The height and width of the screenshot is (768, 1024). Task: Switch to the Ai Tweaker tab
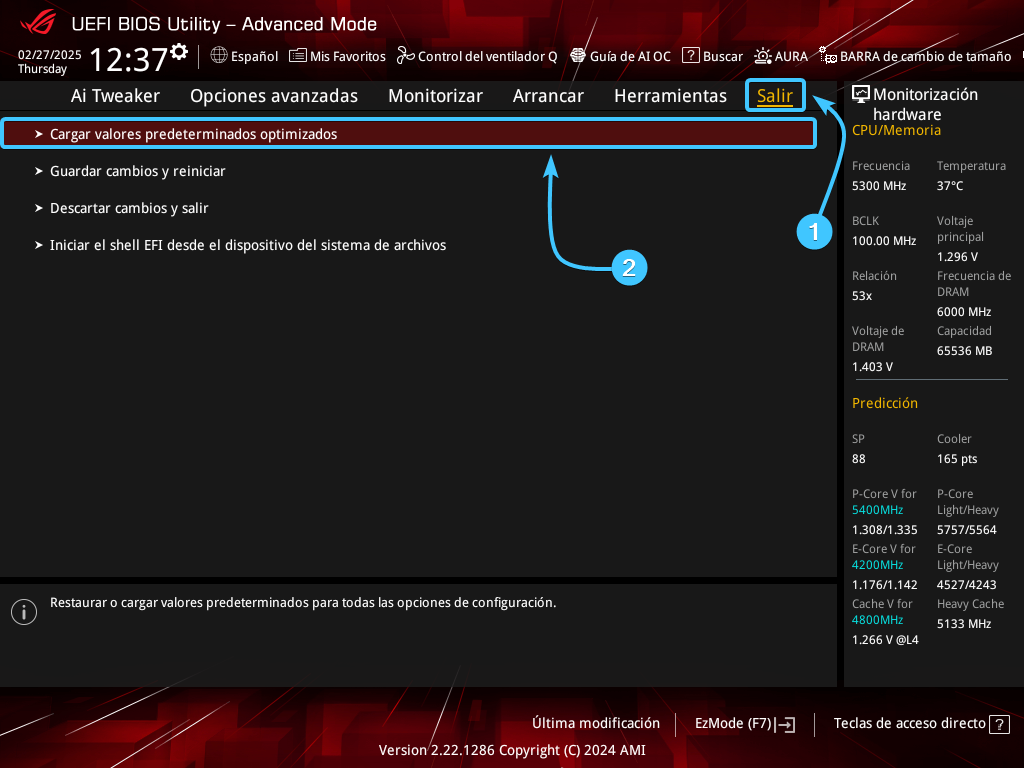tap(115, 96)
